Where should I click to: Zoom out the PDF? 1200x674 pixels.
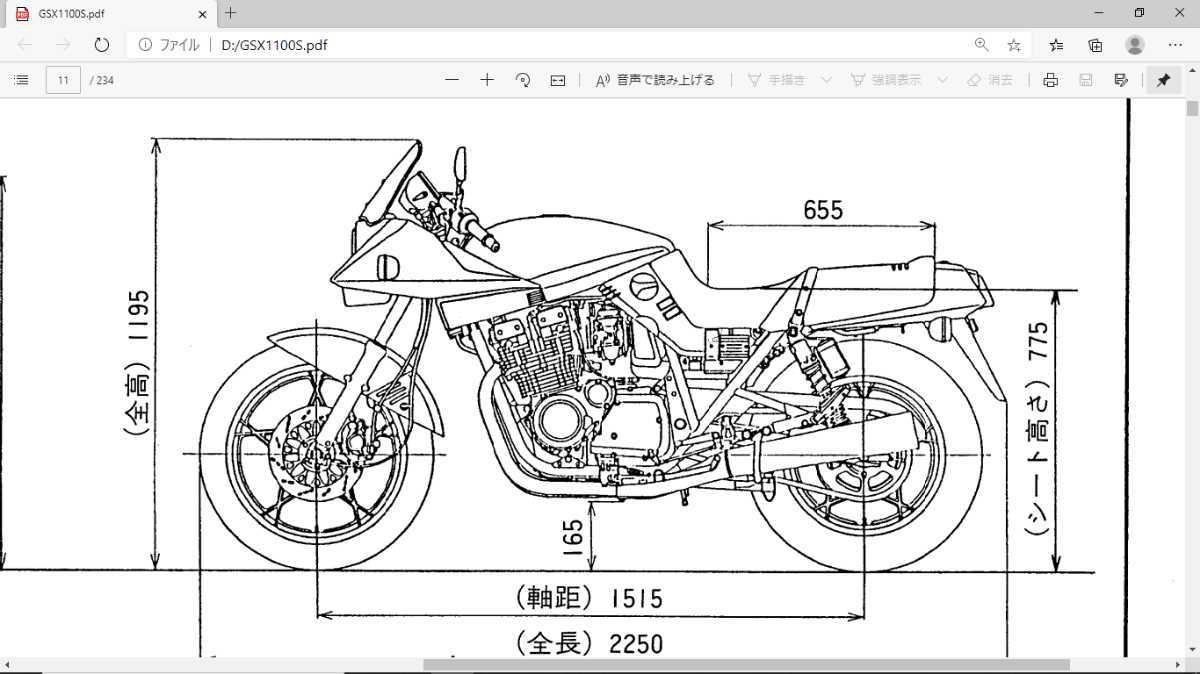(452, 80)
